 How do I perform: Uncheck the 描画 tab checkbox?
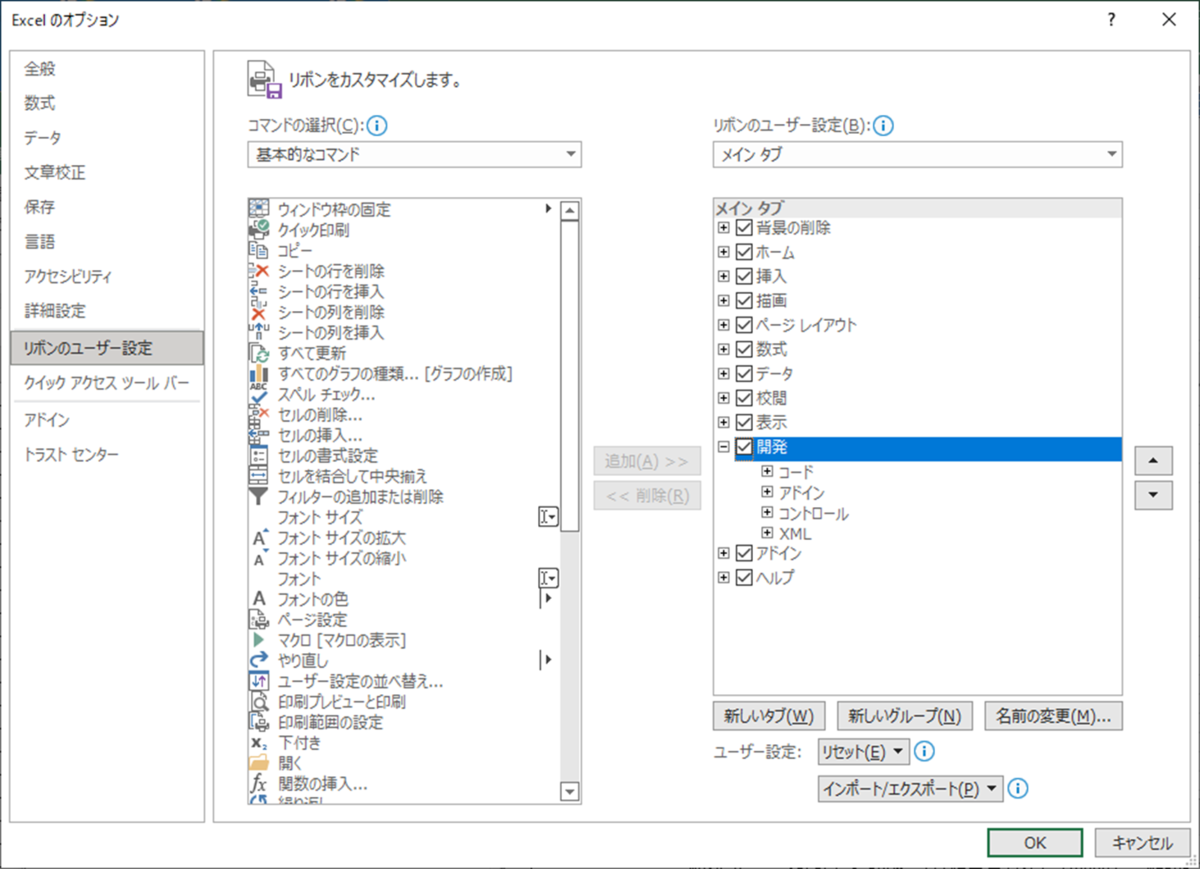[744, 300]
